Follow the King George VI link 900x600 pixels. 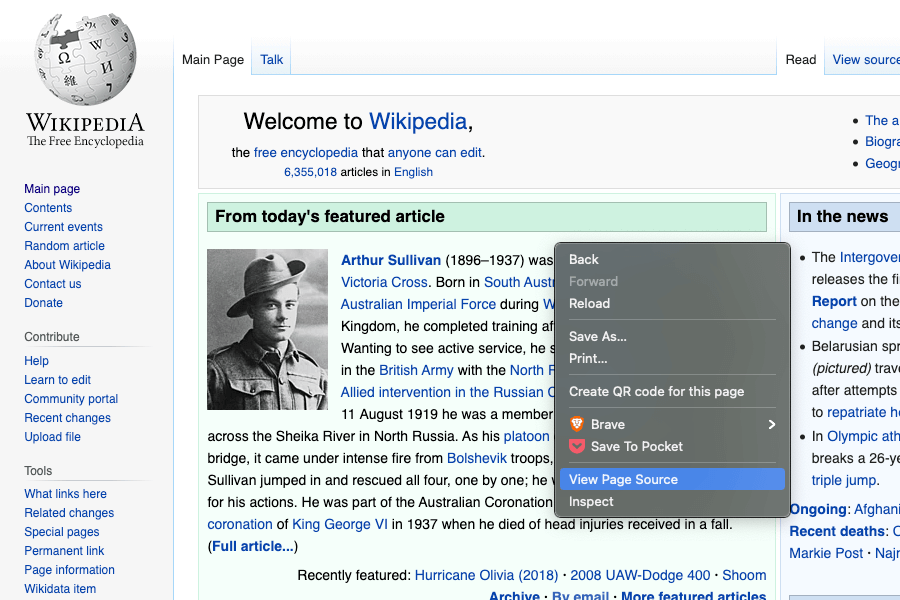(x=340, y=524)
